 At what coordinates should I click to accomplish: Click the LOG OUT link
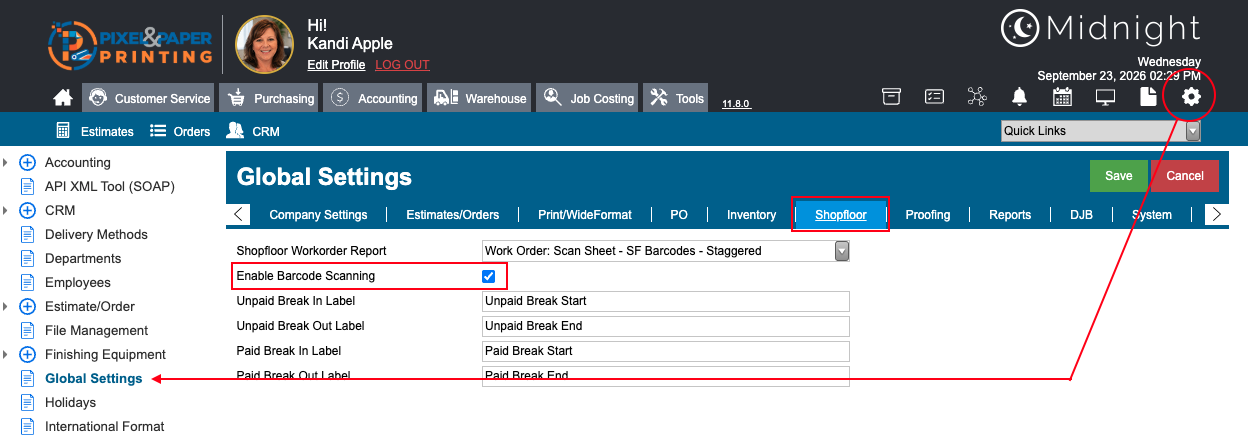[x=402, y=65]
